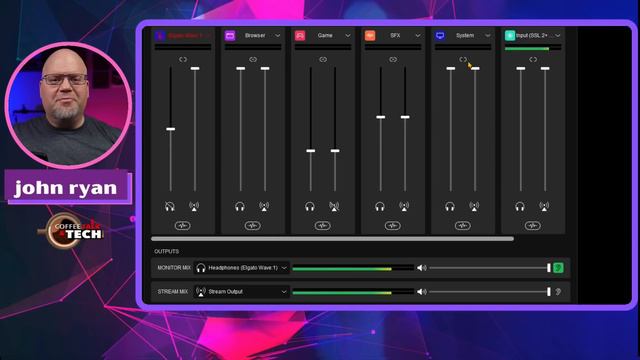Mute Input (SSL 2+) in the stream mix
Image resolution: width=640 pixels, height=360 pixels.
pos(544,207)
